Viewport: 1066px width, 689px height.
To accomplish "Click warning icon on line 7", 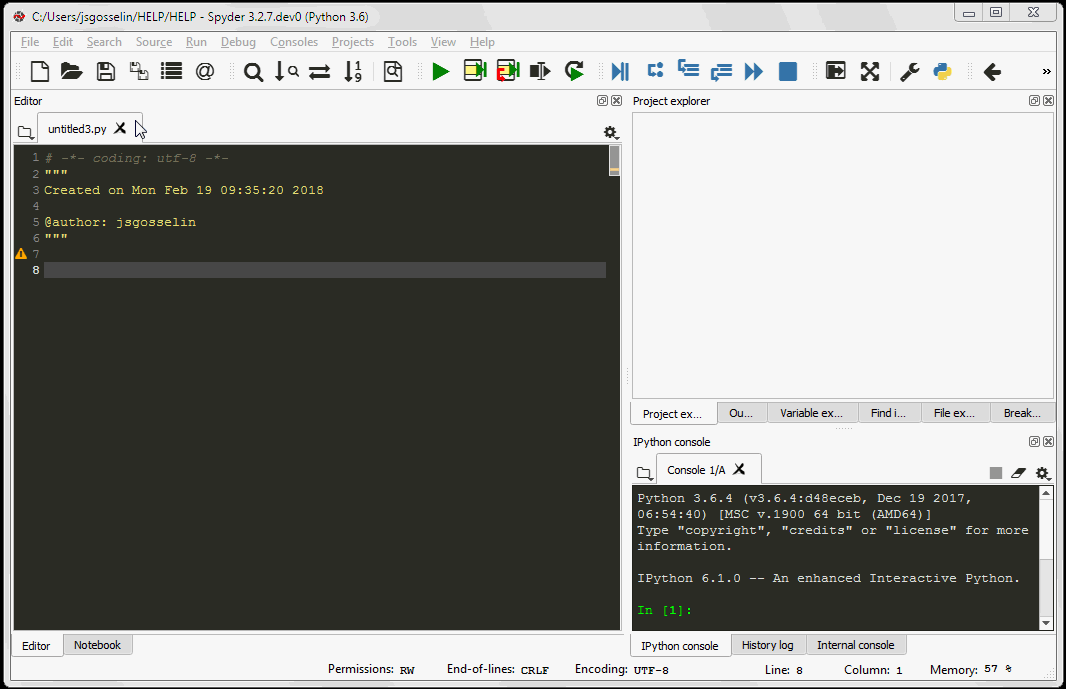I will [x=21, y=254].
